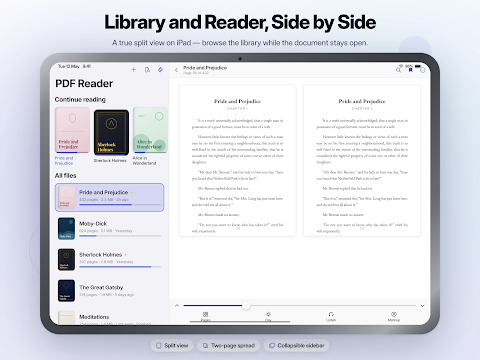Open the Listen headphones tab
Viewport: 480px width, 360px height.
(331, 317)
